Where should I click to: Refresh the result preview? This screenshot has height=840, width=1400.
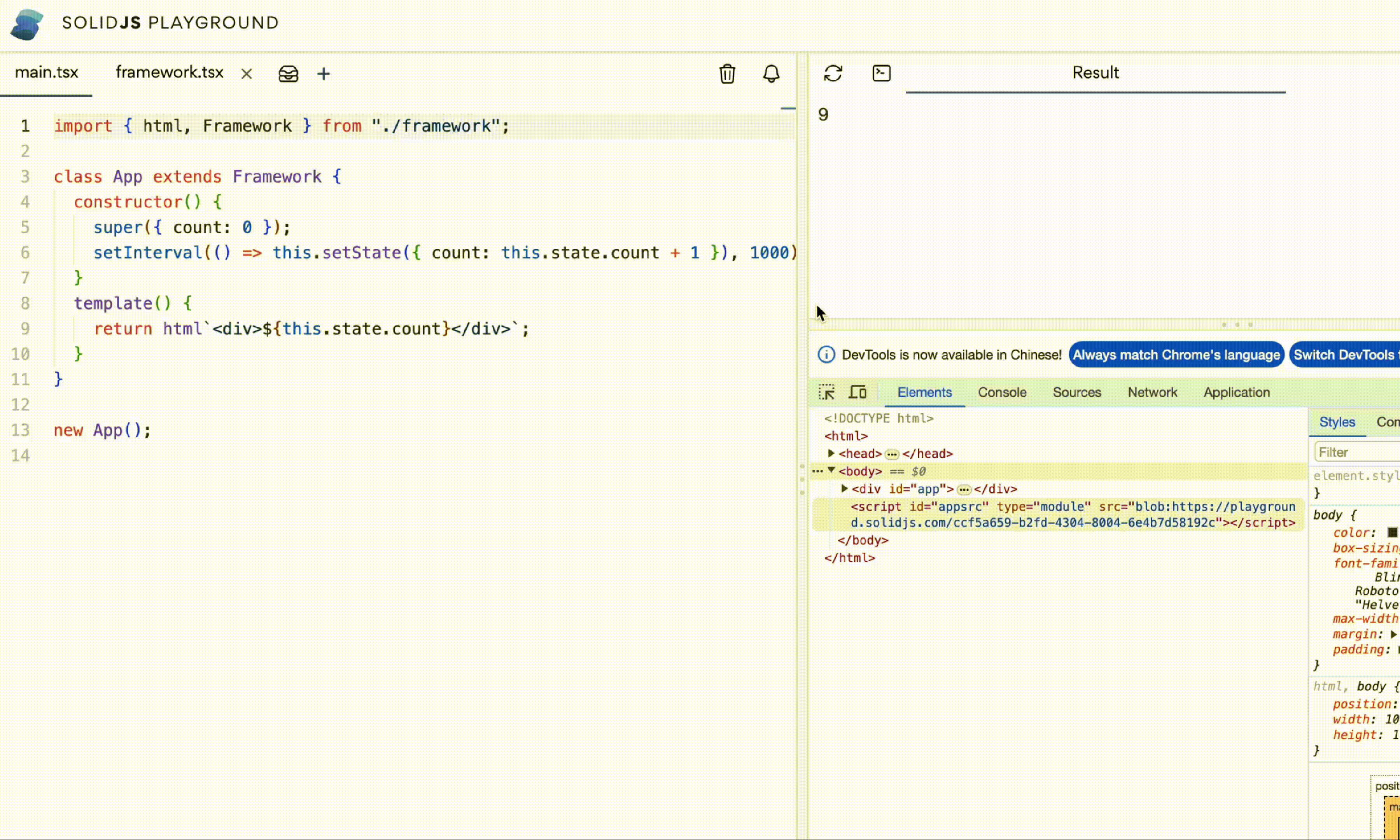(x=833, y=73)
